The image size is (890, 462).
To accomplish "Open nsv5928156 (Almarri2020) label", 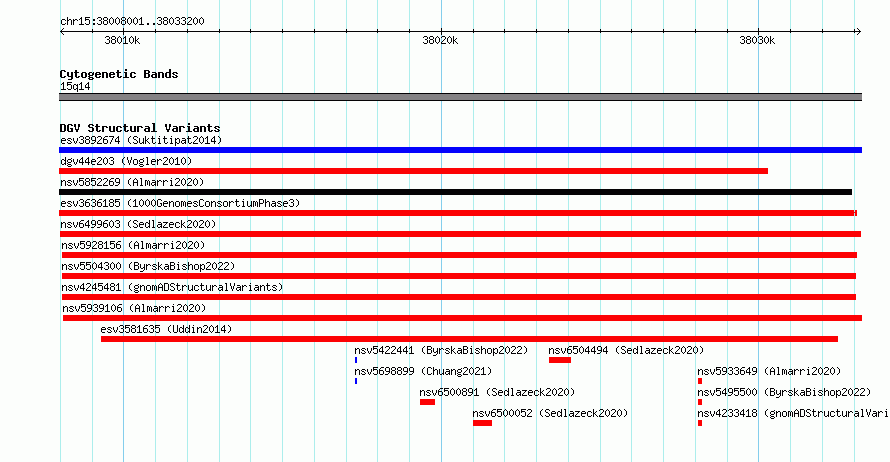I will click(133, 245).
